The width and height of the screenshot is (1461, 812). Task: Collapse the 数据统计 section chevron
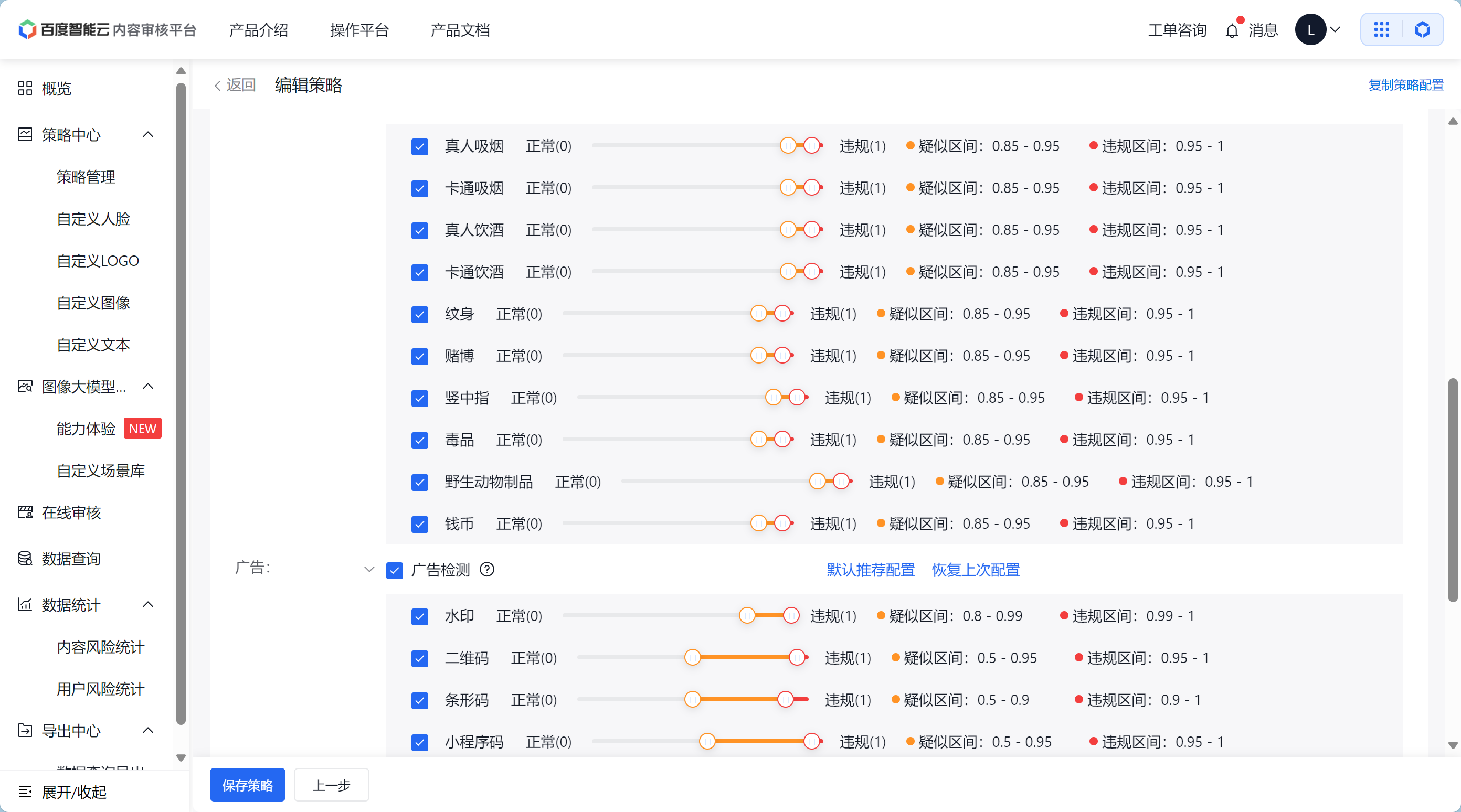pyautogui.click(x=148, y=605)
